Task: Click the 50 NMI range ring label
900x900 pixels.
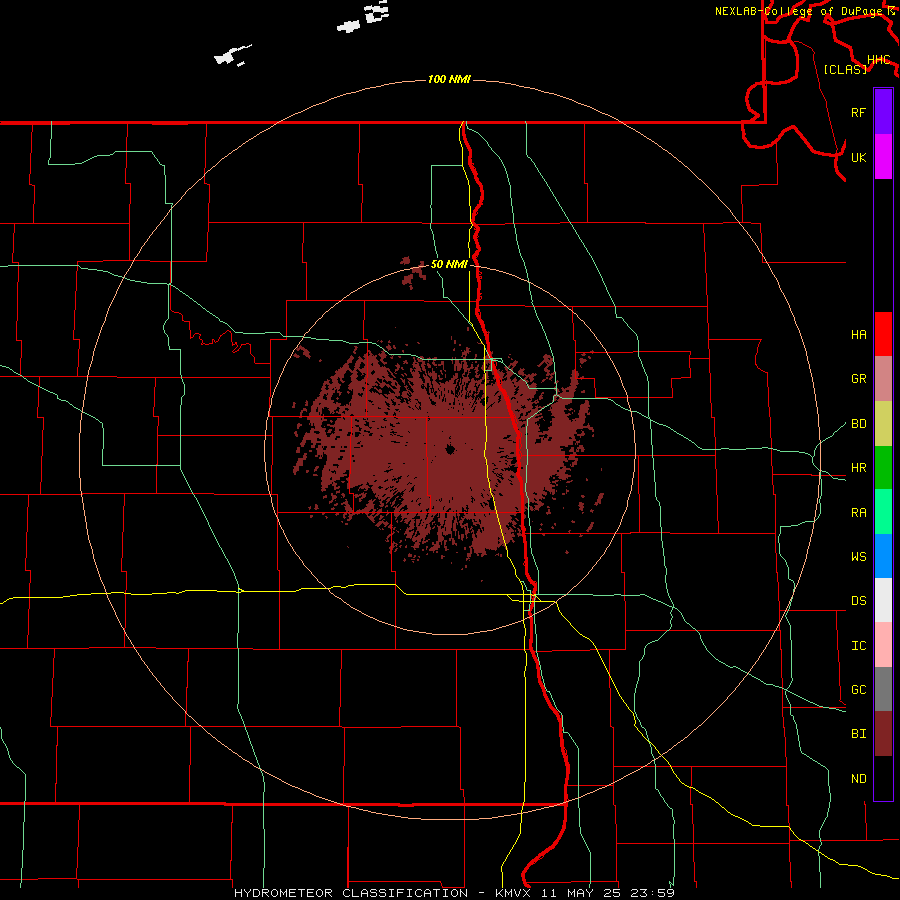Action: (449, 265)
